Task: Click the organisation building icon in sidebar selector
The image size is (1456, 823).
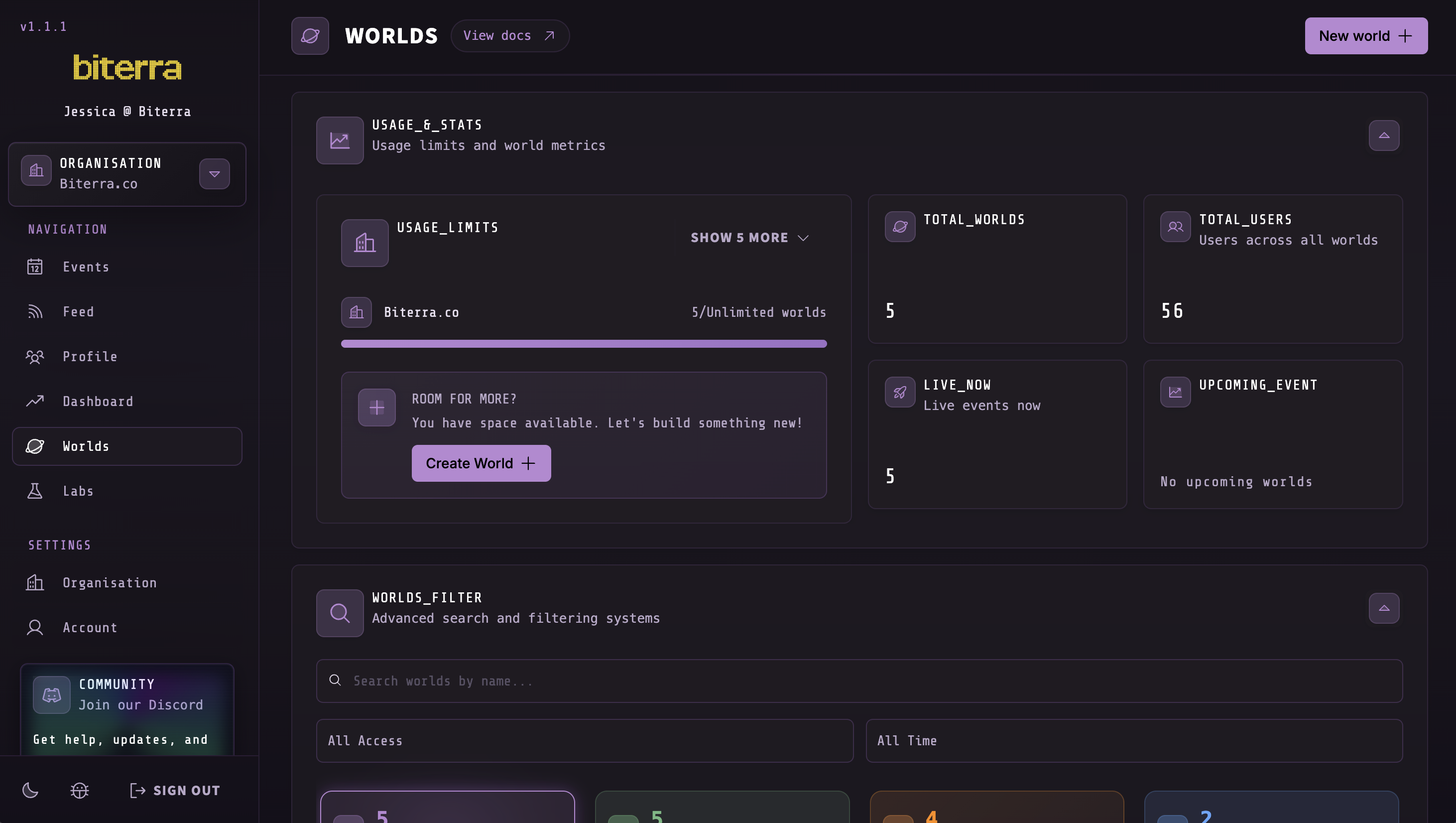Action: tap(36, 170)
